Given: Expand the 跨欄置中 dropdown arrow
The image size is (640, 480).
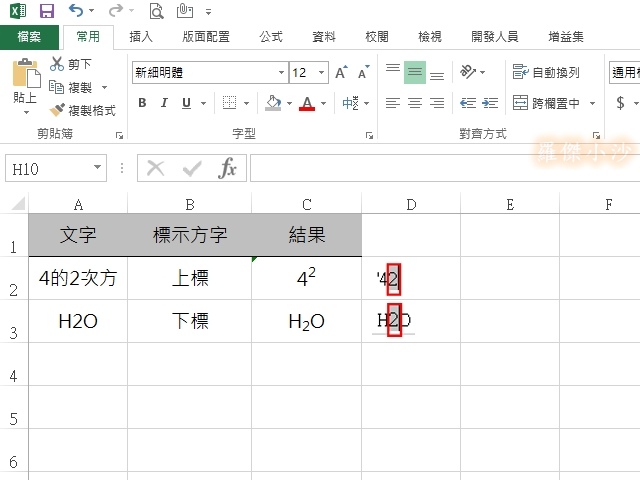Looking at the screenshot, I should coord(592,103).
